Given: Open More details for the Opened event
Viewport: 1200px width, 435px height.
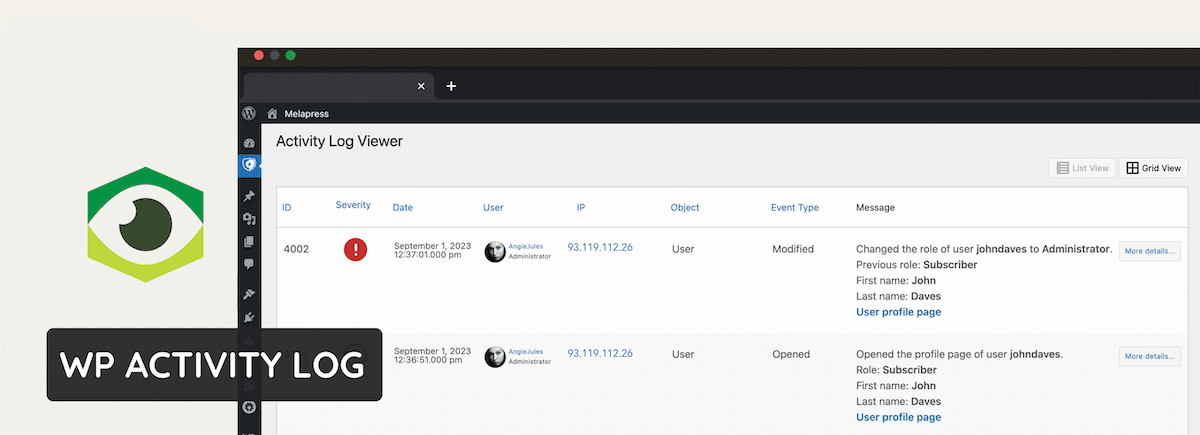Looking at the screenshot, I should (1149, 356).
